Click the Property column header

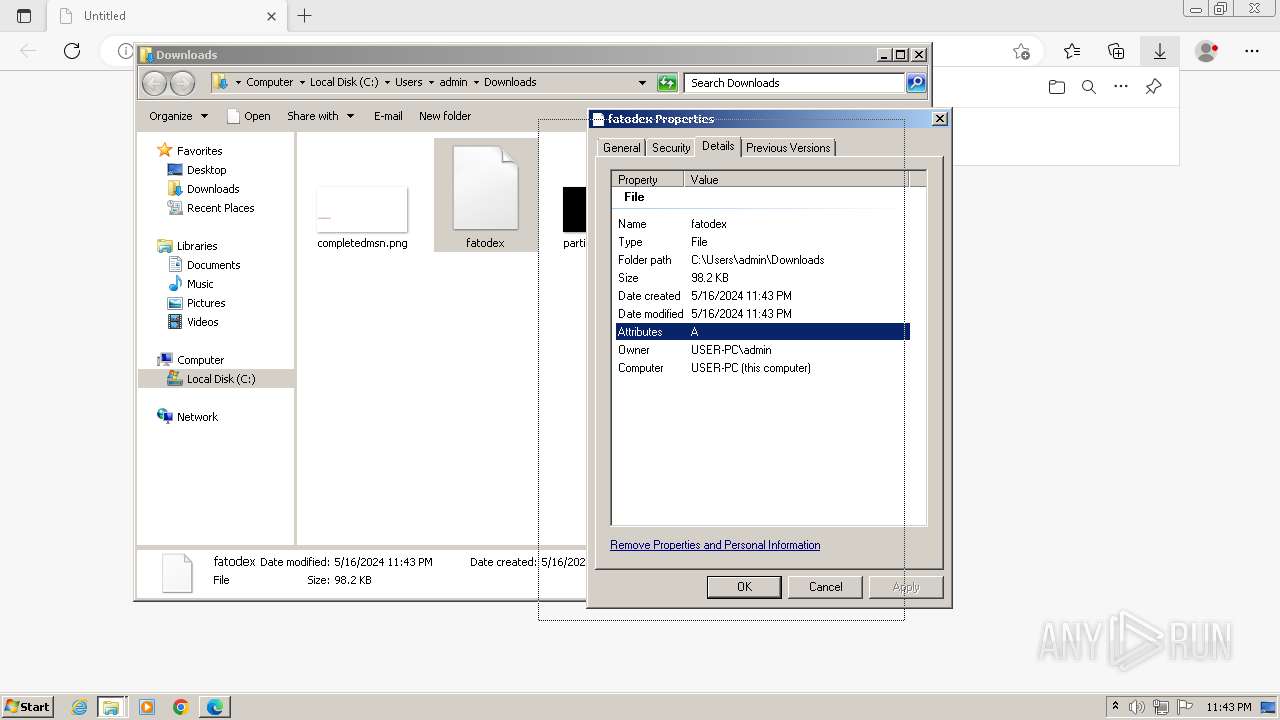click(x=648, y=180)
